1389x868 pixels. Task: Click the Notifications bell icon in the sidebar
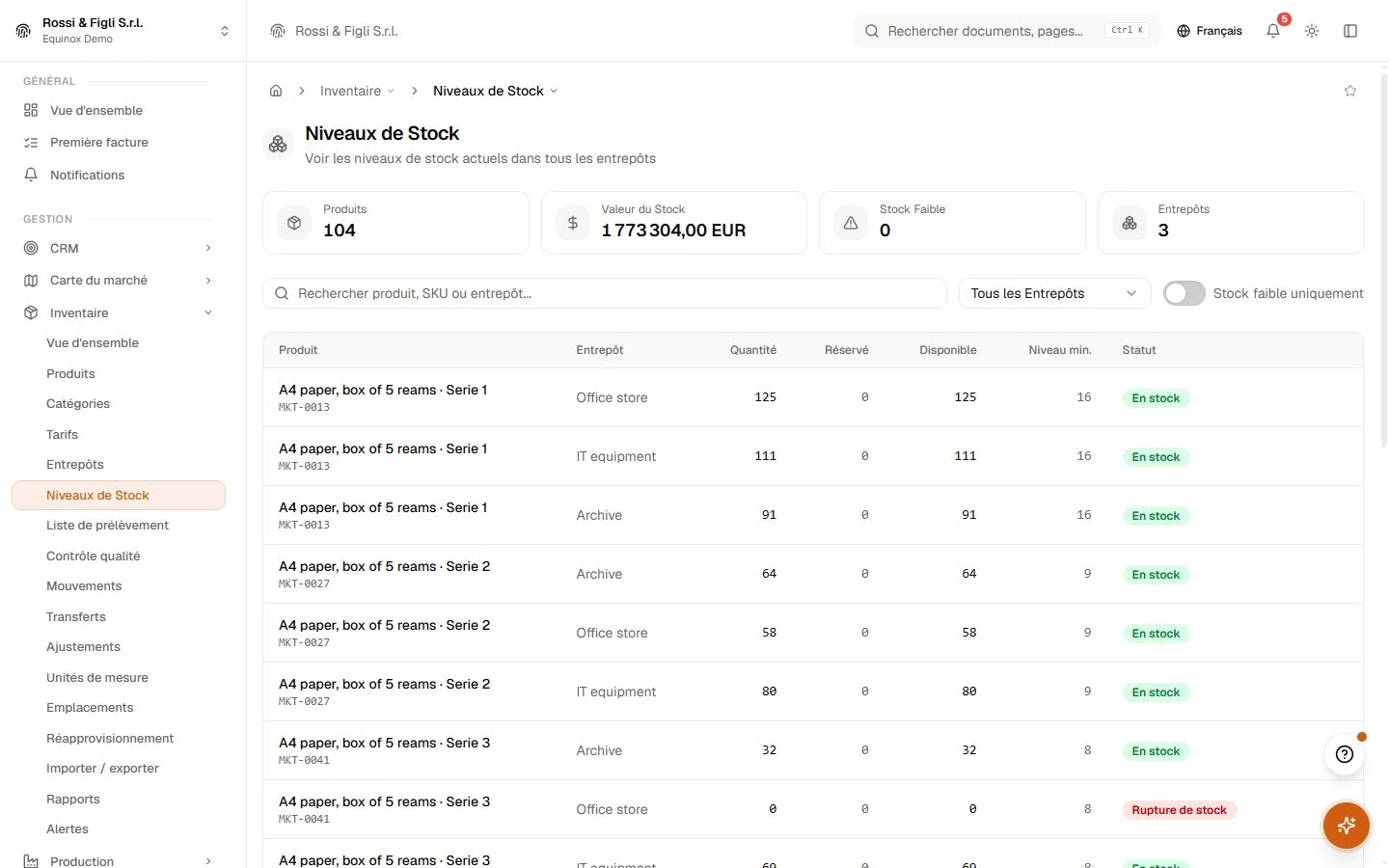tap(31, 175)
